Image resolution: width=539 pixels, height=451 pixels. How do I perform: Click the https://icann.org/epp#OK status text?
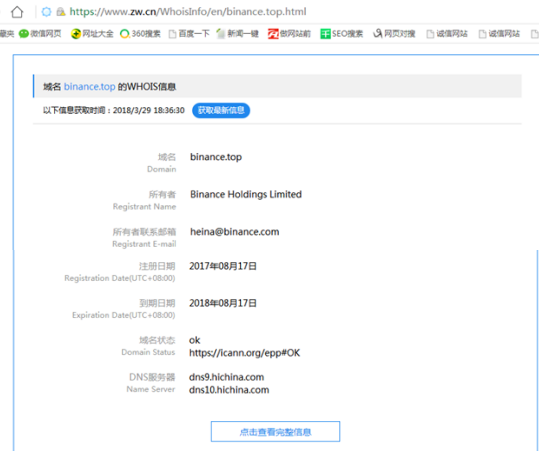point(244,353)
